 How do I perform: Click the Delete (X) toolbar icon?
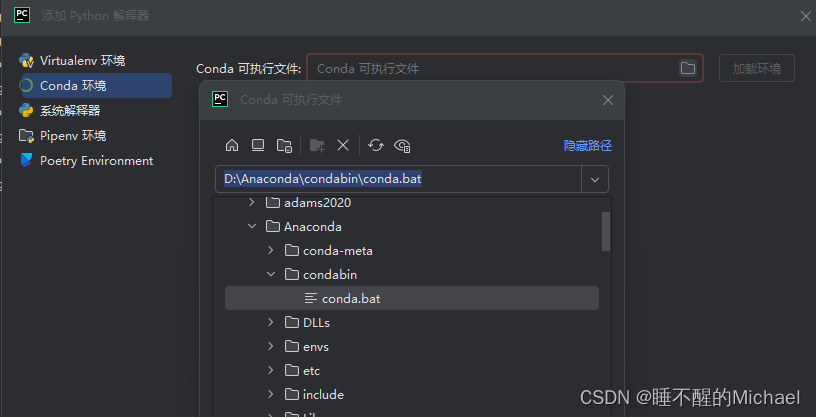[x=343, y=145]
